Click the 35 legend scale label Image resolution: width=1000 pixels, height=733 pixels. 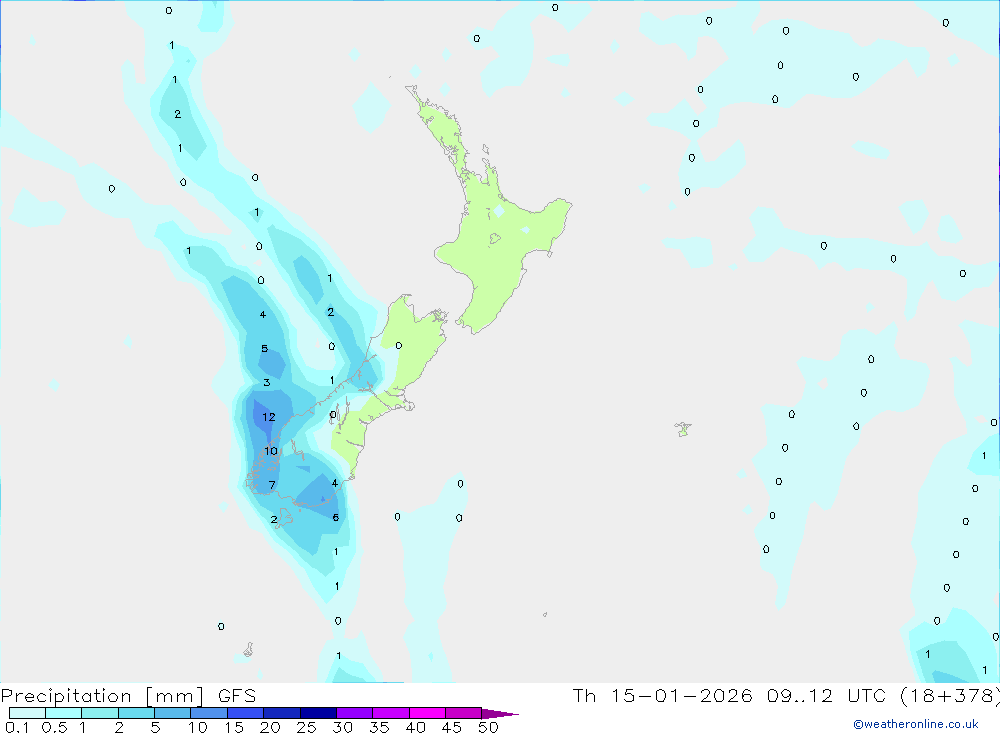tap(379, 727)
